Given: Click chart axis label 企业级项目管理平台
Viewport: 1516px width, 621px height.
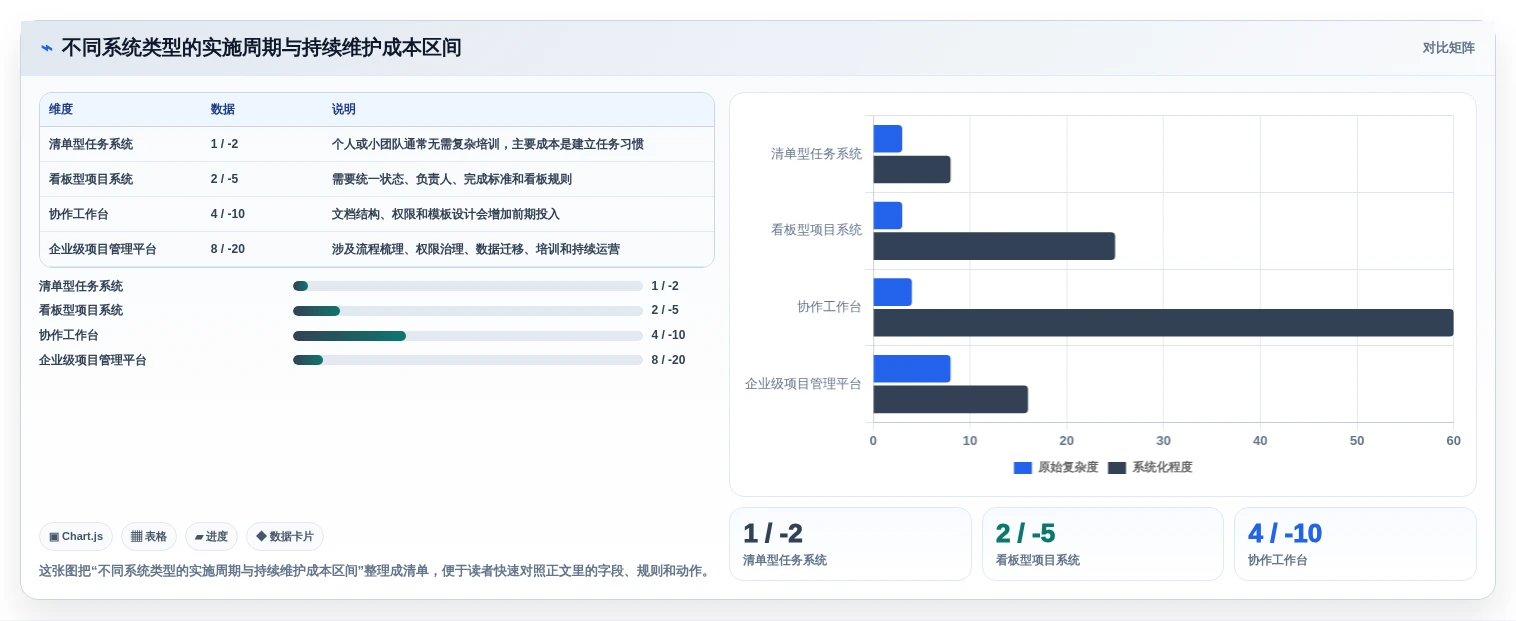Looking at the screenshot, I should click(x=803, y=384).
